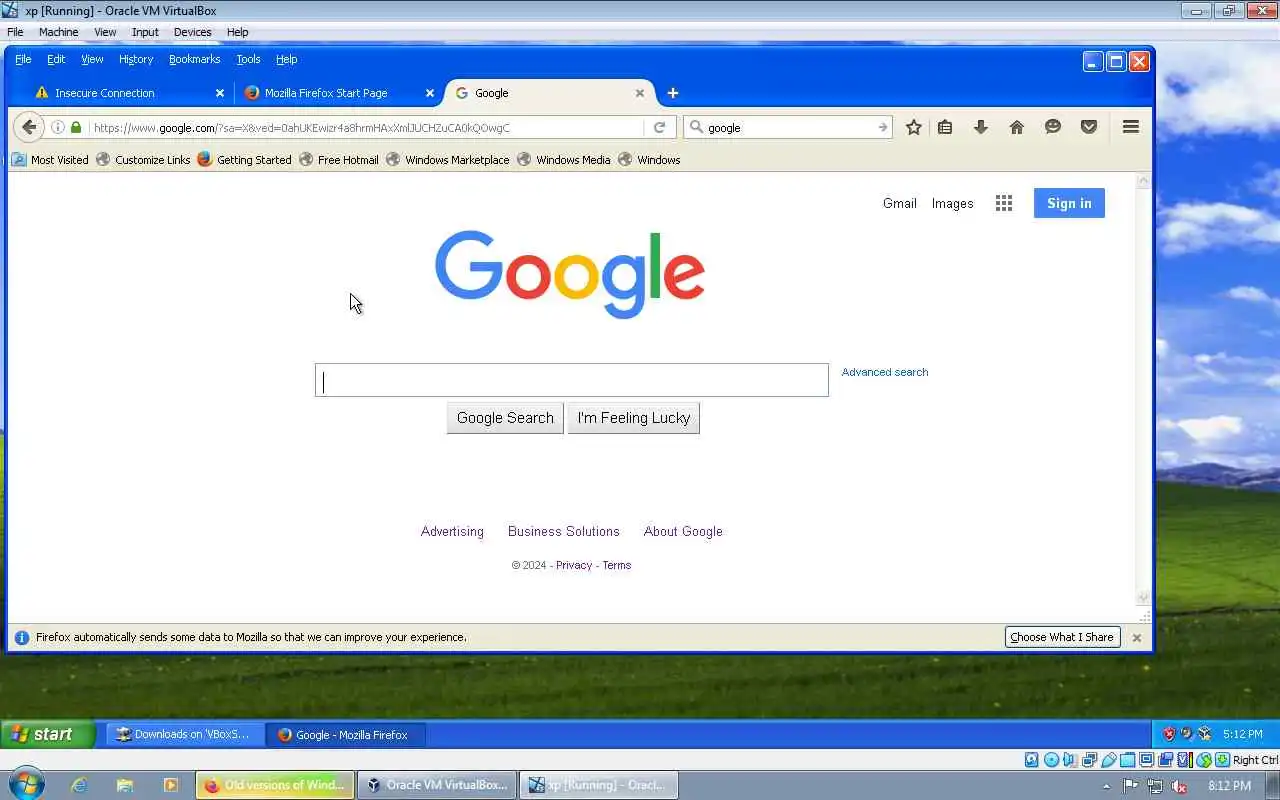Dismiss the Firefox data notification bar

[1136, 637]
